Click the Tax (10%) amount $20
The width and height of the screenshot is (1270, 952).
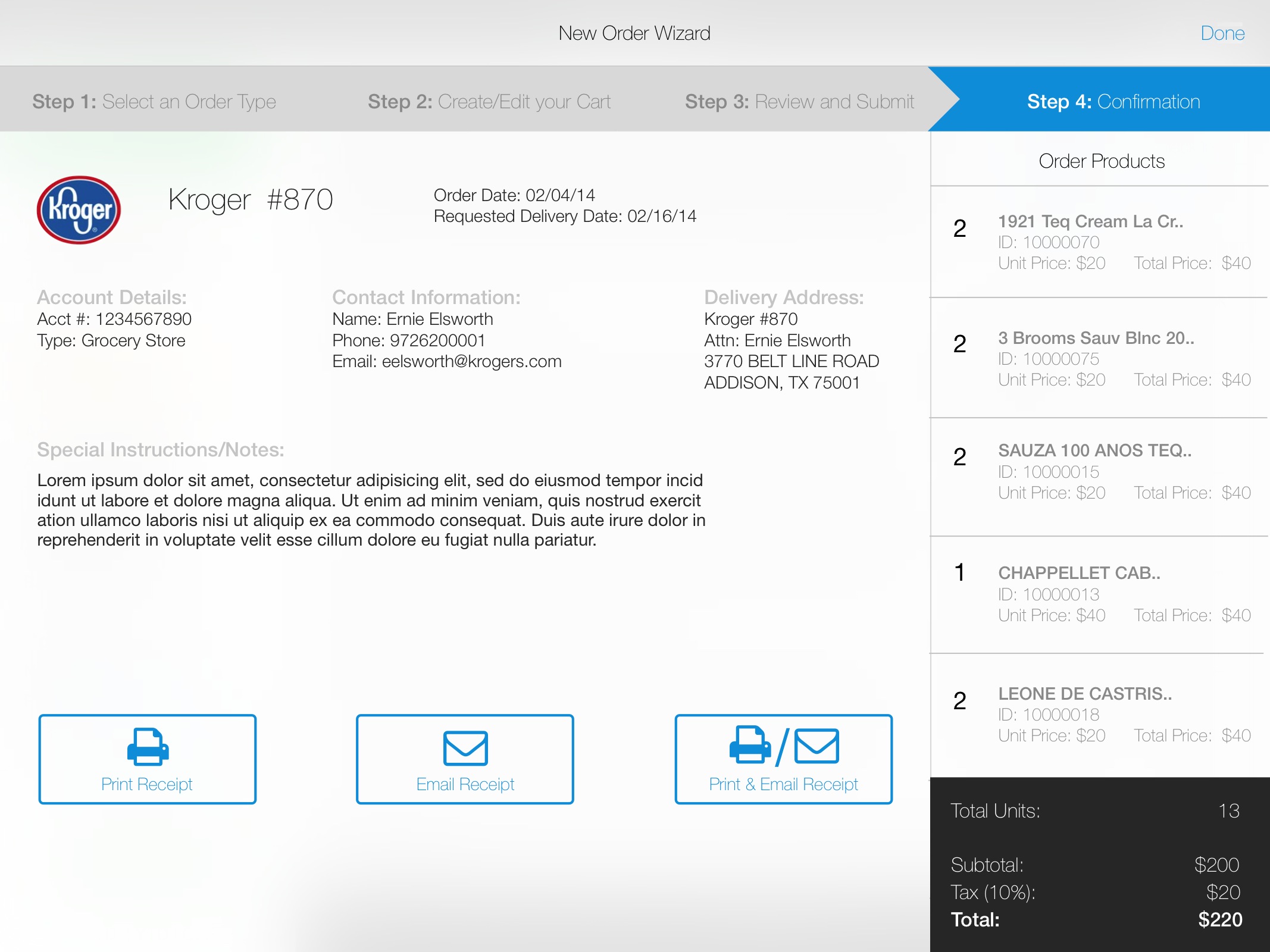click(1224, 892)
